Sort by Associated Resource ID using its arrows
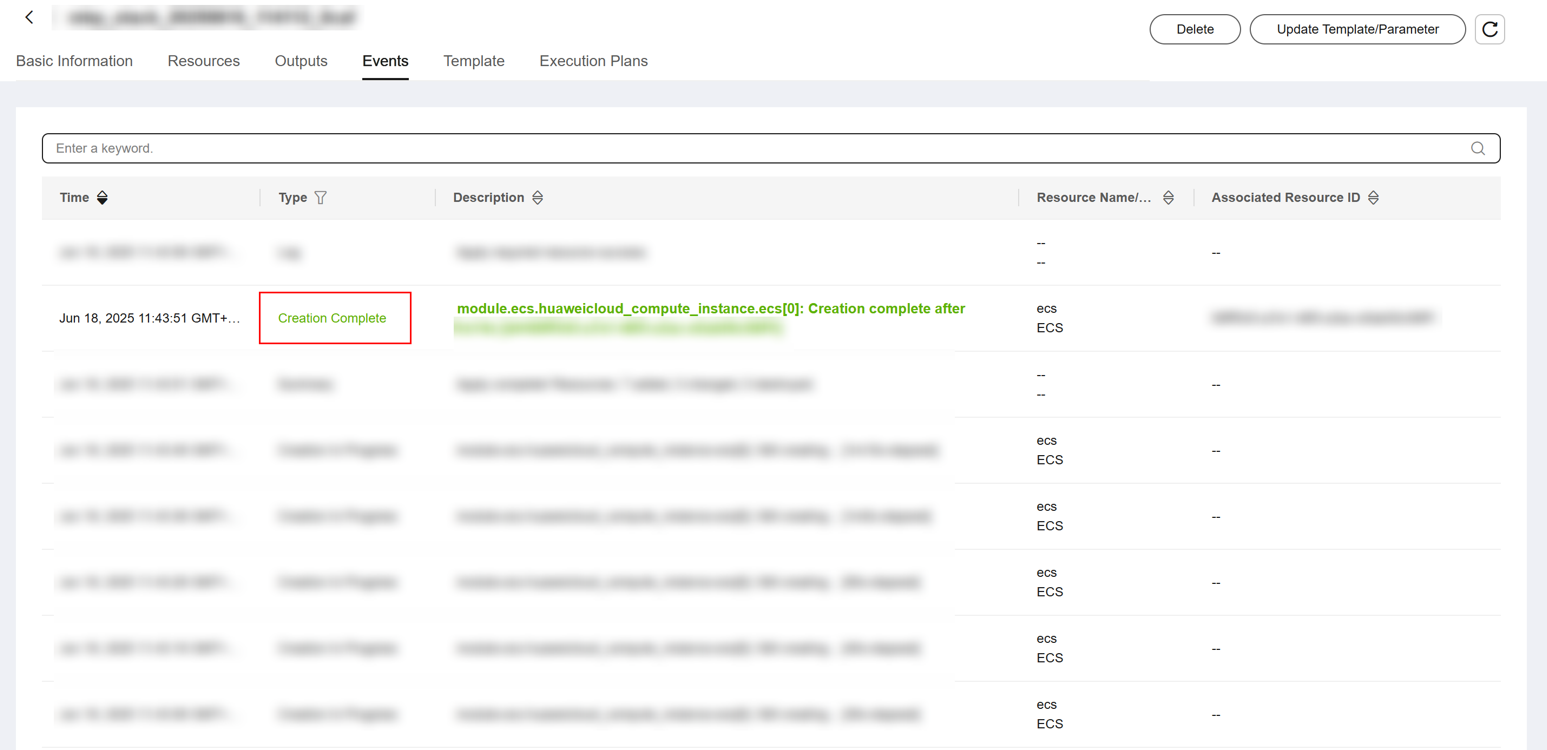Screen dimensions: 1547x750 [x=1373, y=198]
